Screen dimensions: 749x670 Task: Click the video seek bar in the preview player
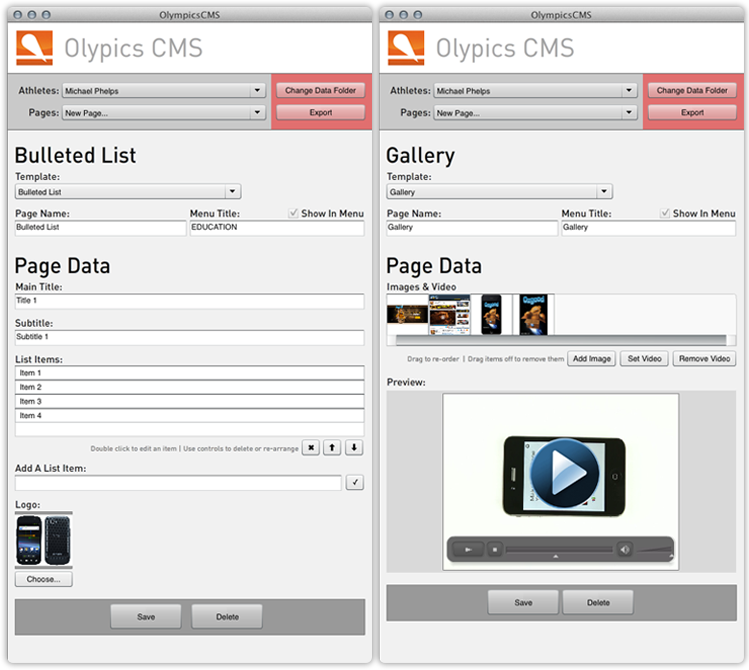[x=556, y=549]
